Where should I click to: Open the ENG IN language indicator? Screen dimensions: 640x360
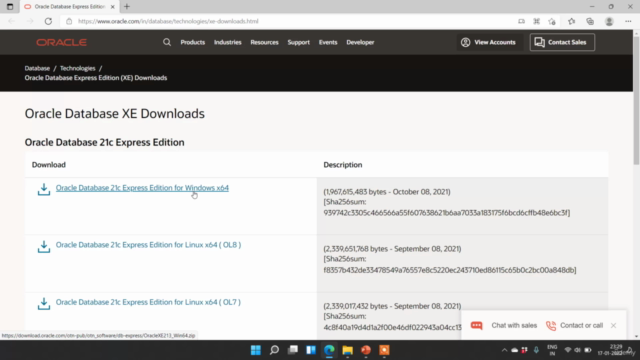552,350
